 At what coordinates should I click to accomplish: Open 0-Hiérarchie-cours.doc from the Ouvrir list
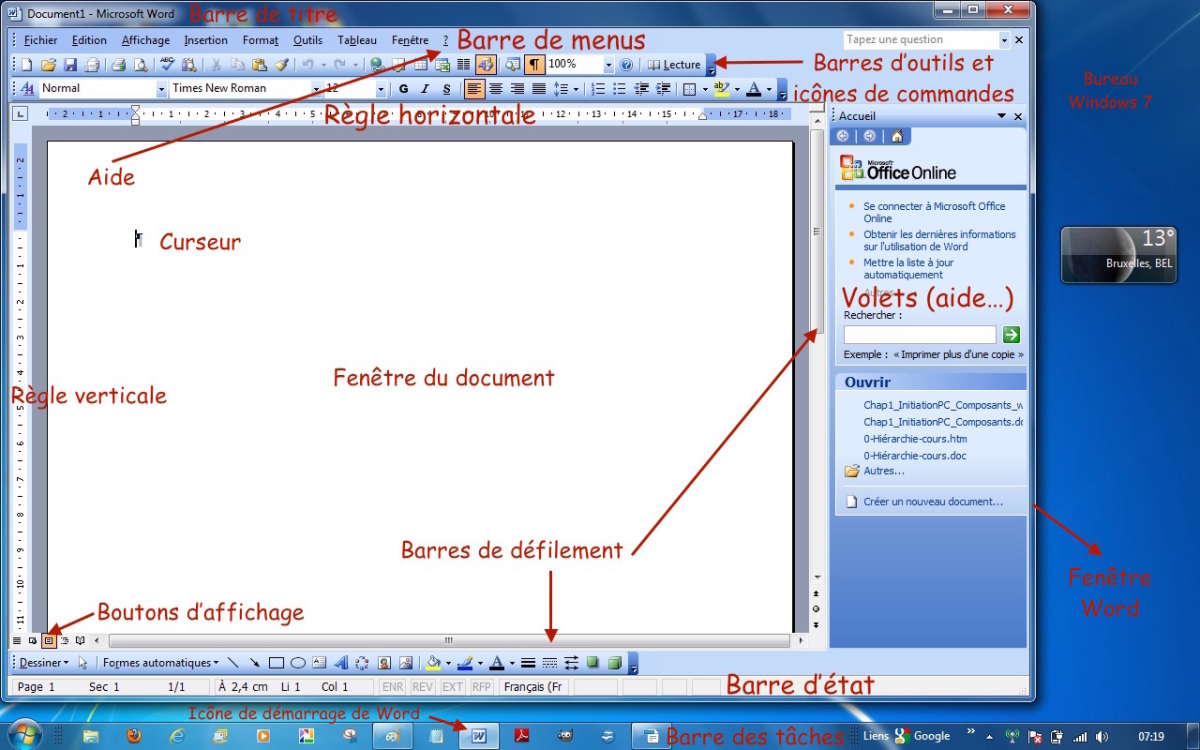(x=915, y=456)
